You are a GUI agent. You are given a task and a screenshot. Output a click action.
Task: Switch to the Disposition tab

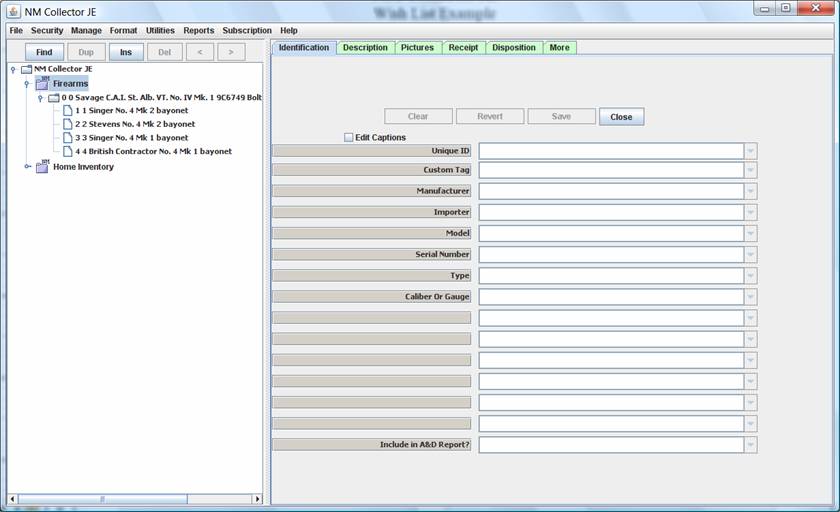[x=514, y=48]
